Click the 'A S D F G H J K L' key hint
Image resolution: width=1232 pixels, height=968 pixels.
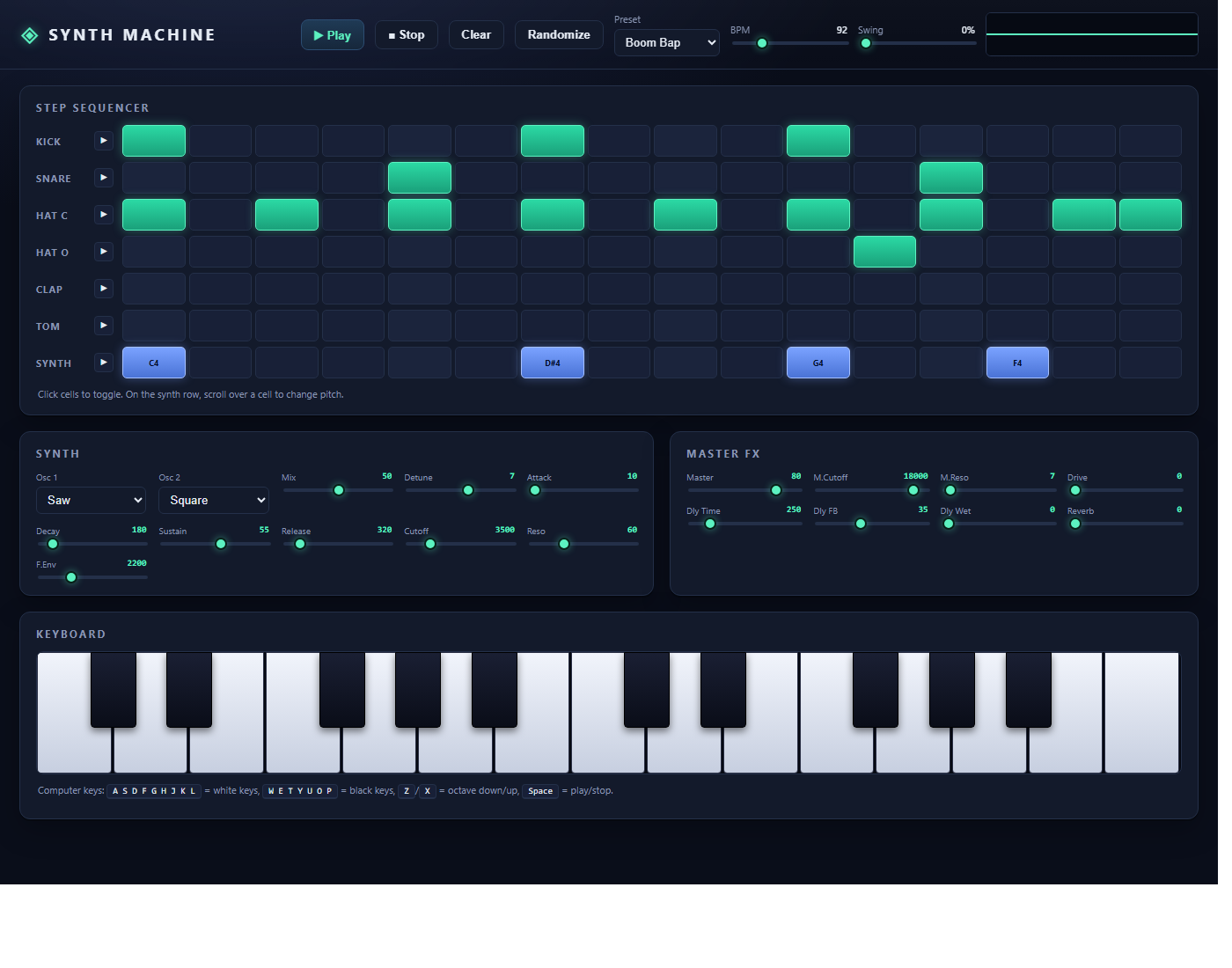click(154, 791)
